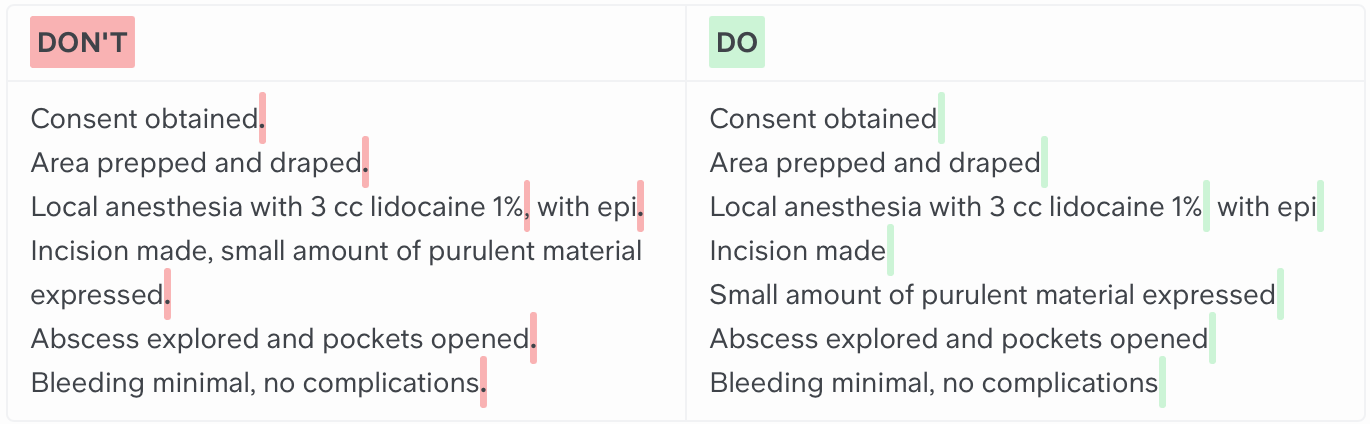
Task: Click the green DO label badge
Action: (x=736, y=42)
